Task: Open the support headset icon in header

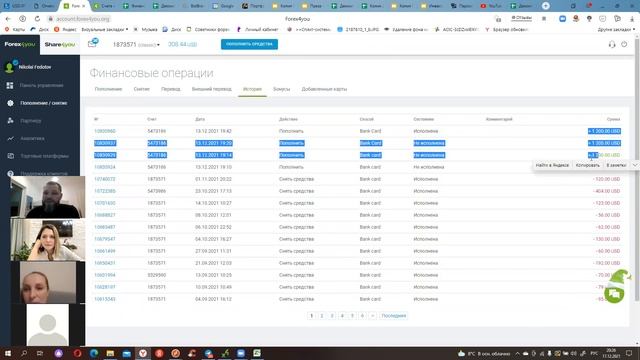Action: (x=612, y=44)
